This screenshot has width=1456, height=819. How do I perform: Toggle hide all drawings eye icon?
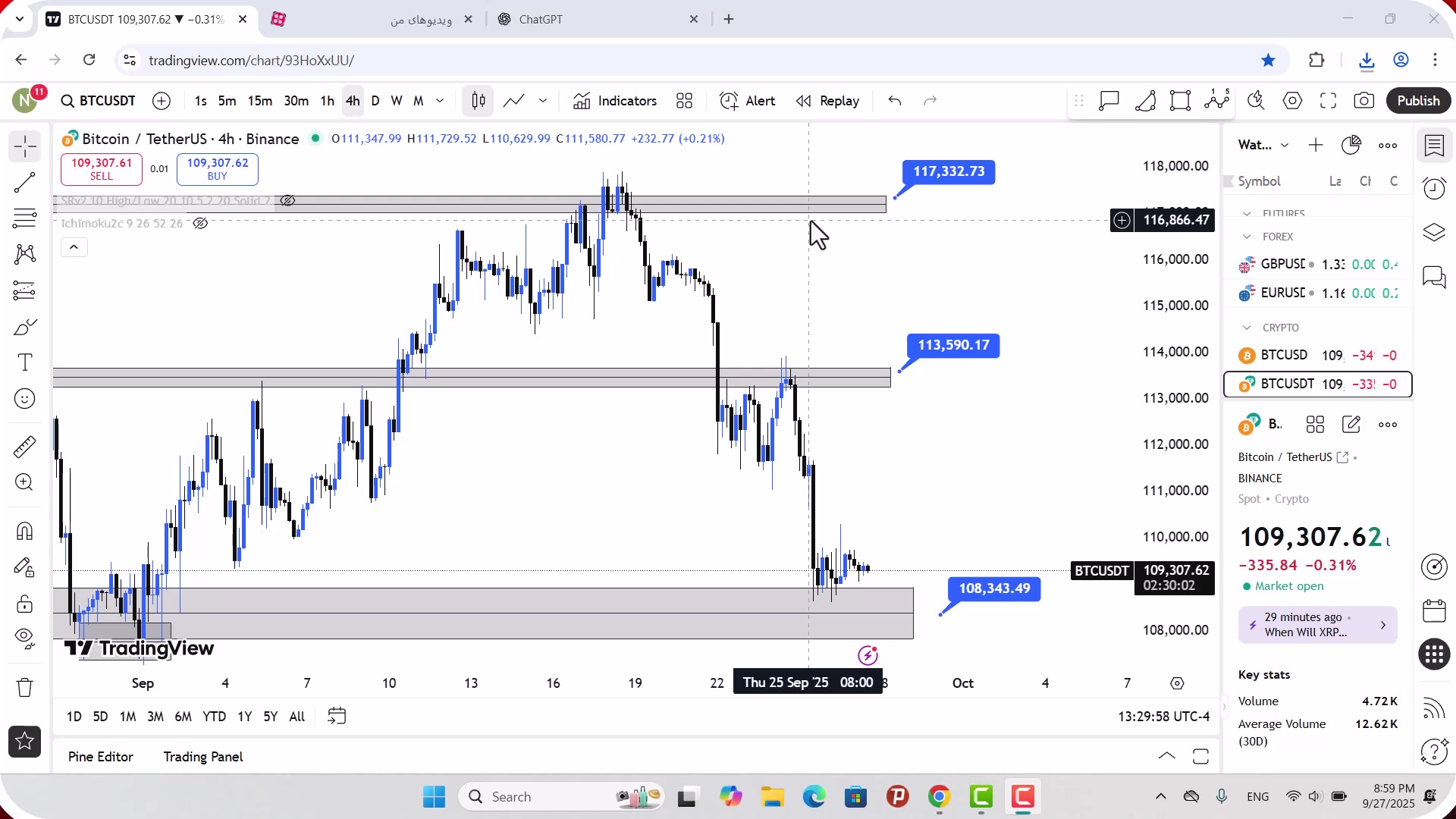tap(24, 639)
